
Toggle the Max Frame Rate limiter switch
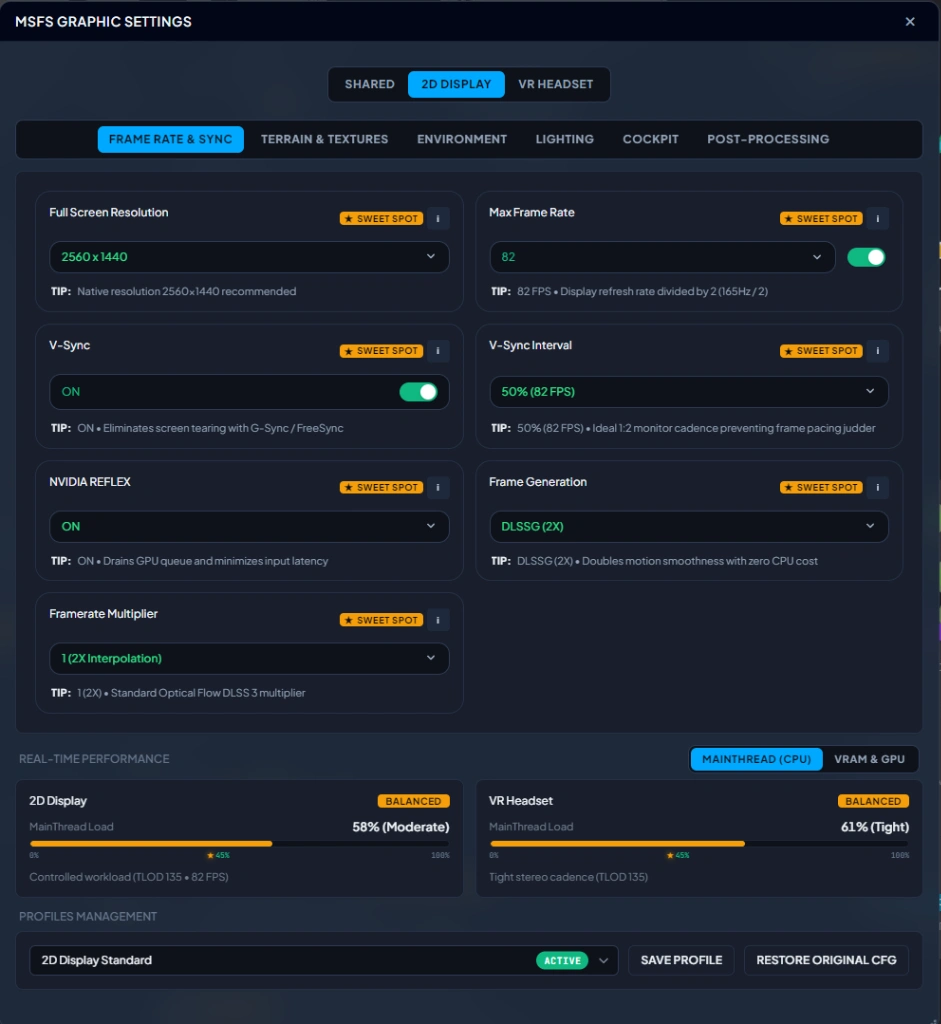866,257
